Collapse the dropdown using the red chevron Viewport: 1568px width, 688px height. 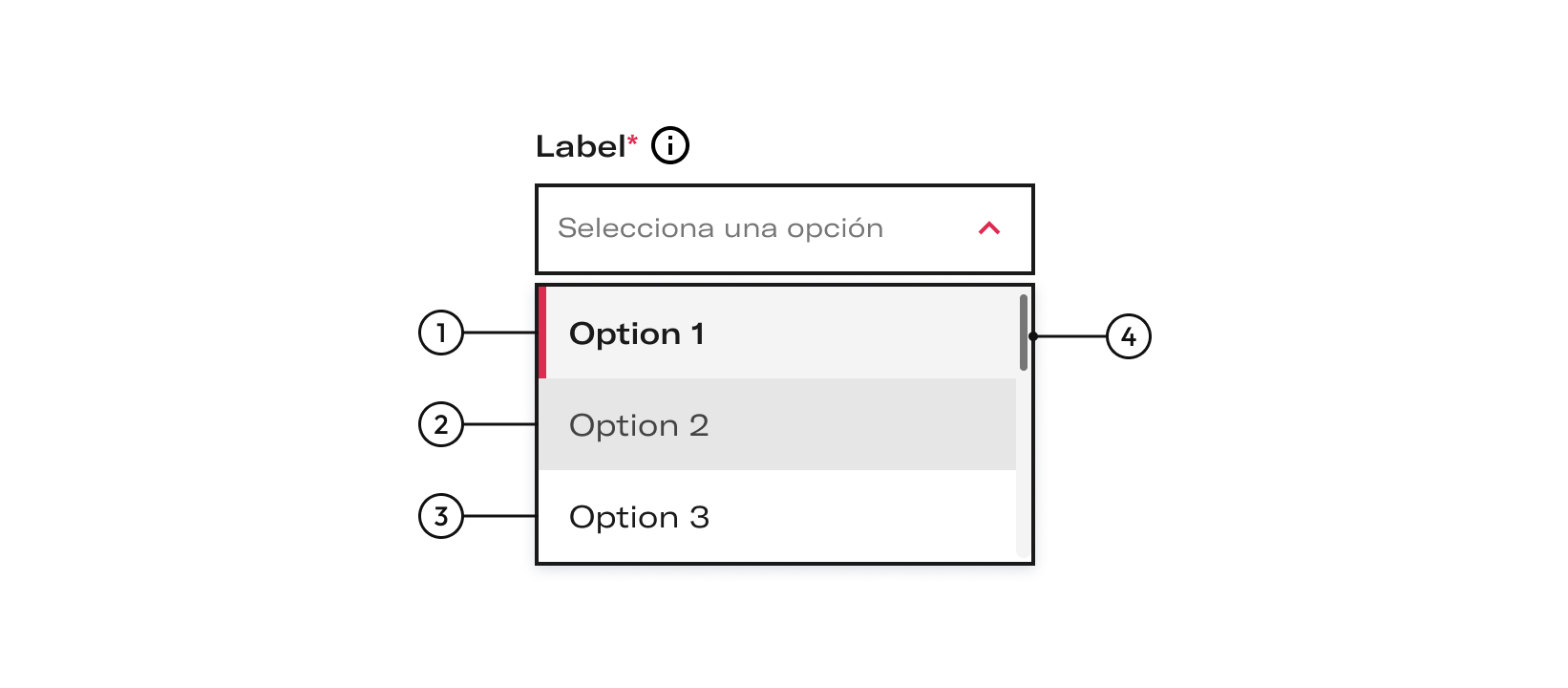pyautogui.click(x=989, y=228)
